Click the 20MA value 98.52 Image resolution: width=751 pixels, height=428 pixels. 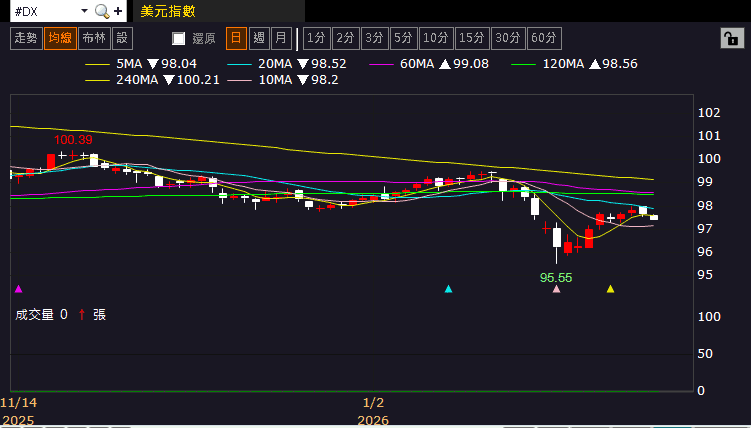[329, 64]
